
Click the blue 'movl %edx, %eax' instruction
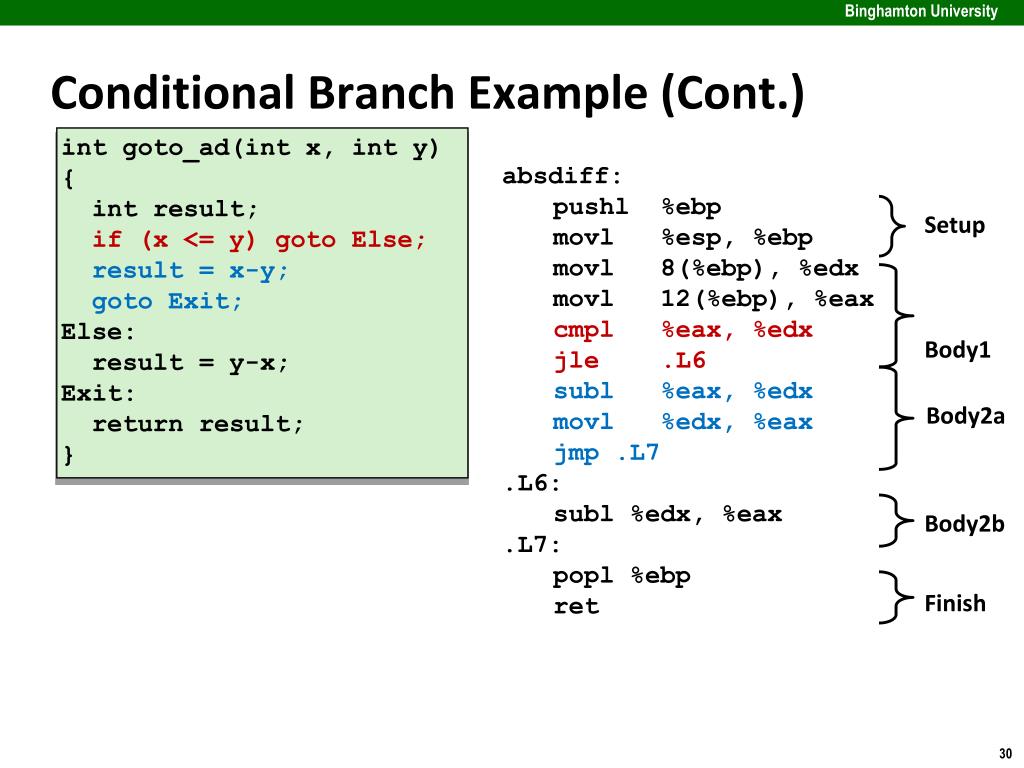[x=682, y=423]
